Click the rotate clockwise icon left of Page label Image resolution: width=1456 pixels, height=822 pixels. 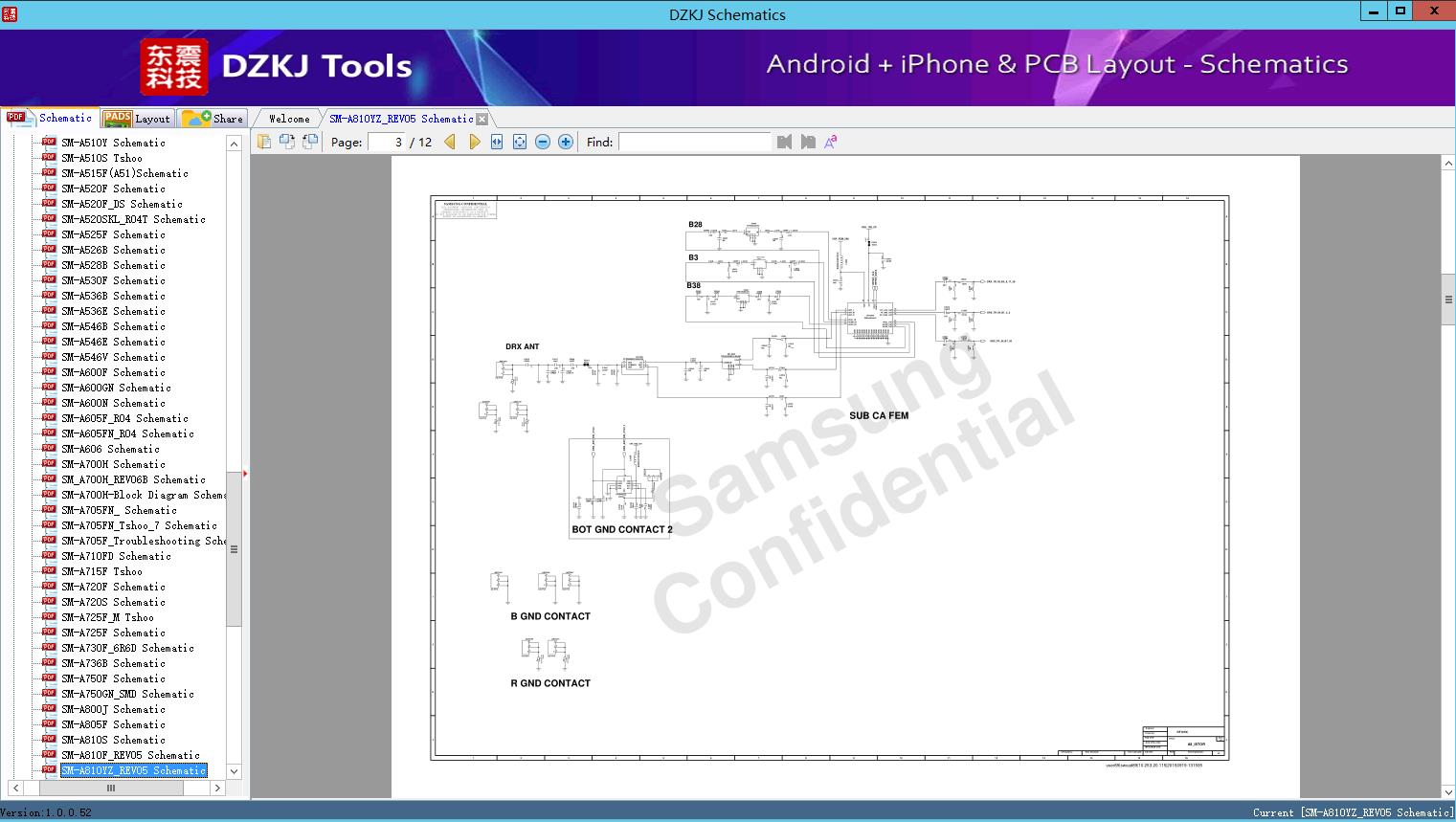(x=309, y=142)
